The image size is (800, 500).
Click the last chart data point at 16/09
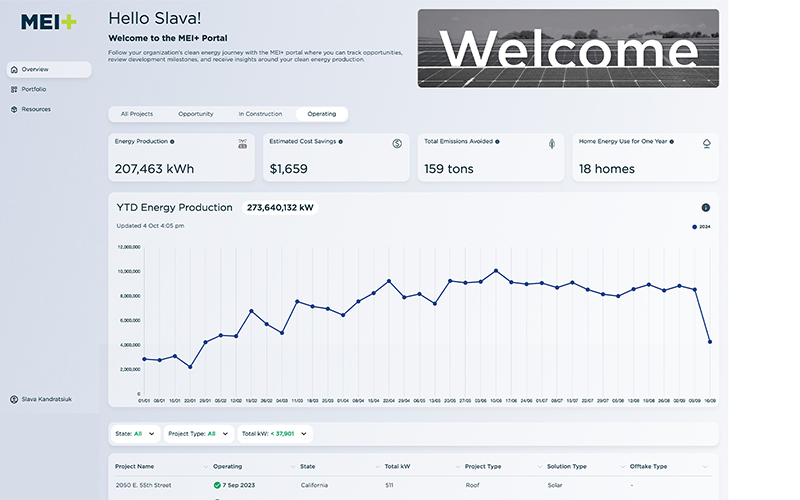click(x=710, y=342)
